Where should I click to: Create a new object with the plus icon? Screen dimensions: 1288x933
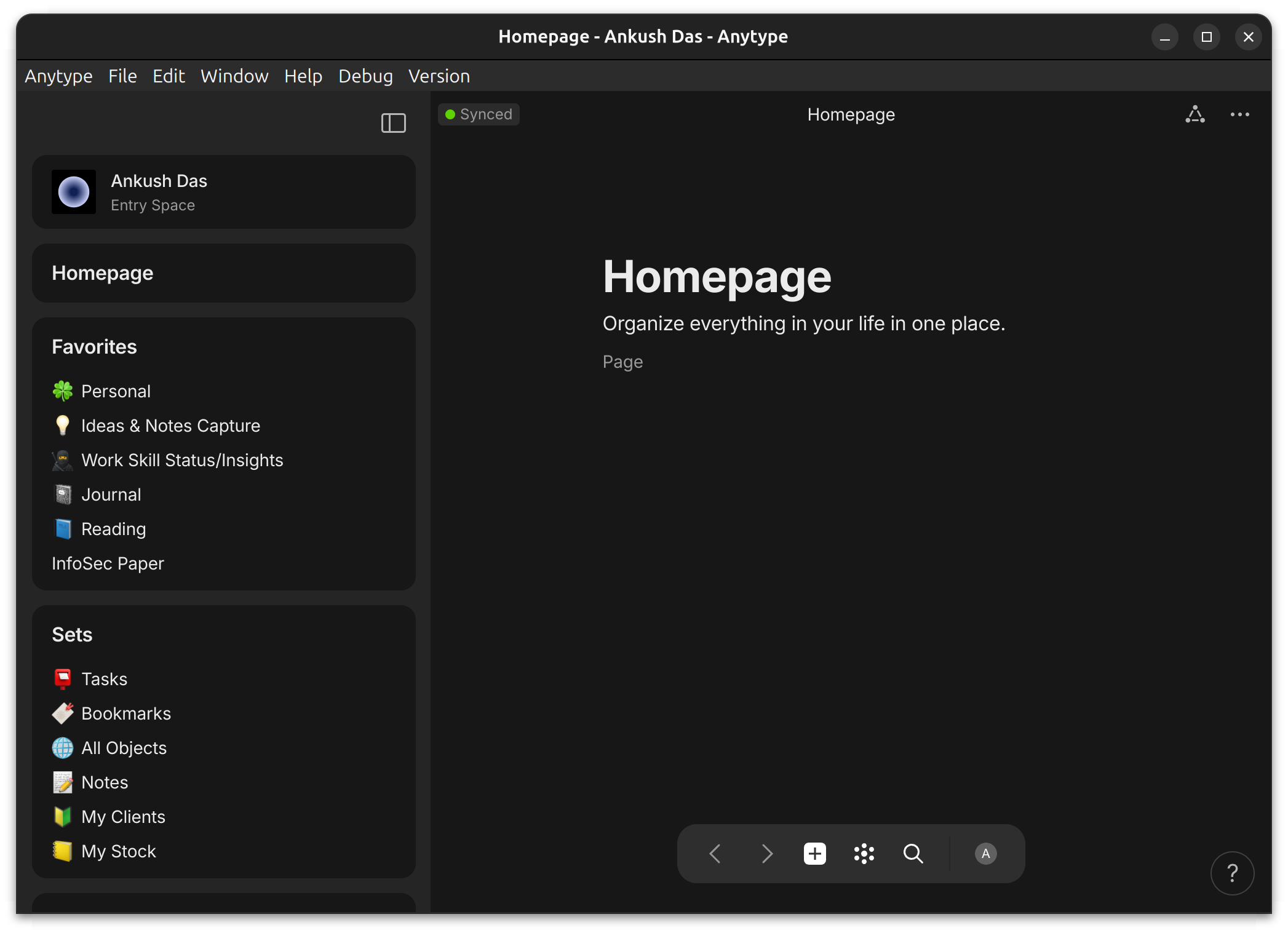(x=814, y=854)
